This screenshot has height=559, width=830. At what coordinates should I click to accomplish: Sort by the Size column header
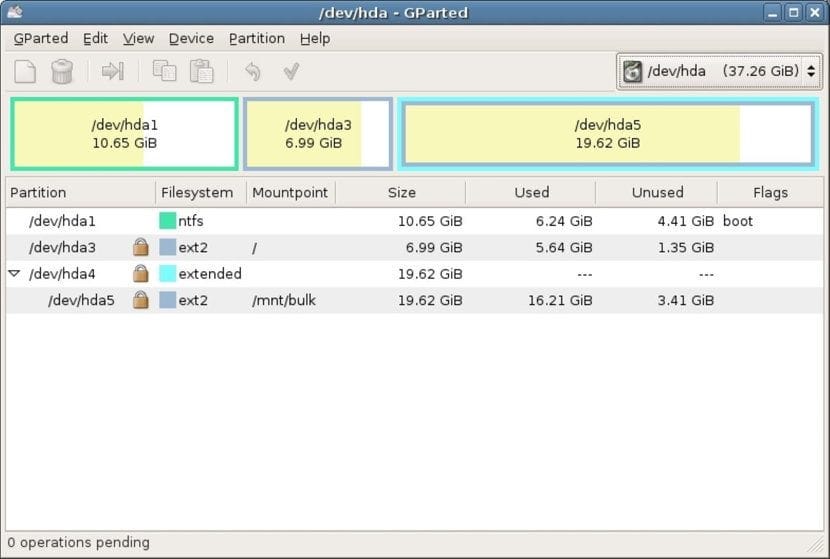click(401, 193)
